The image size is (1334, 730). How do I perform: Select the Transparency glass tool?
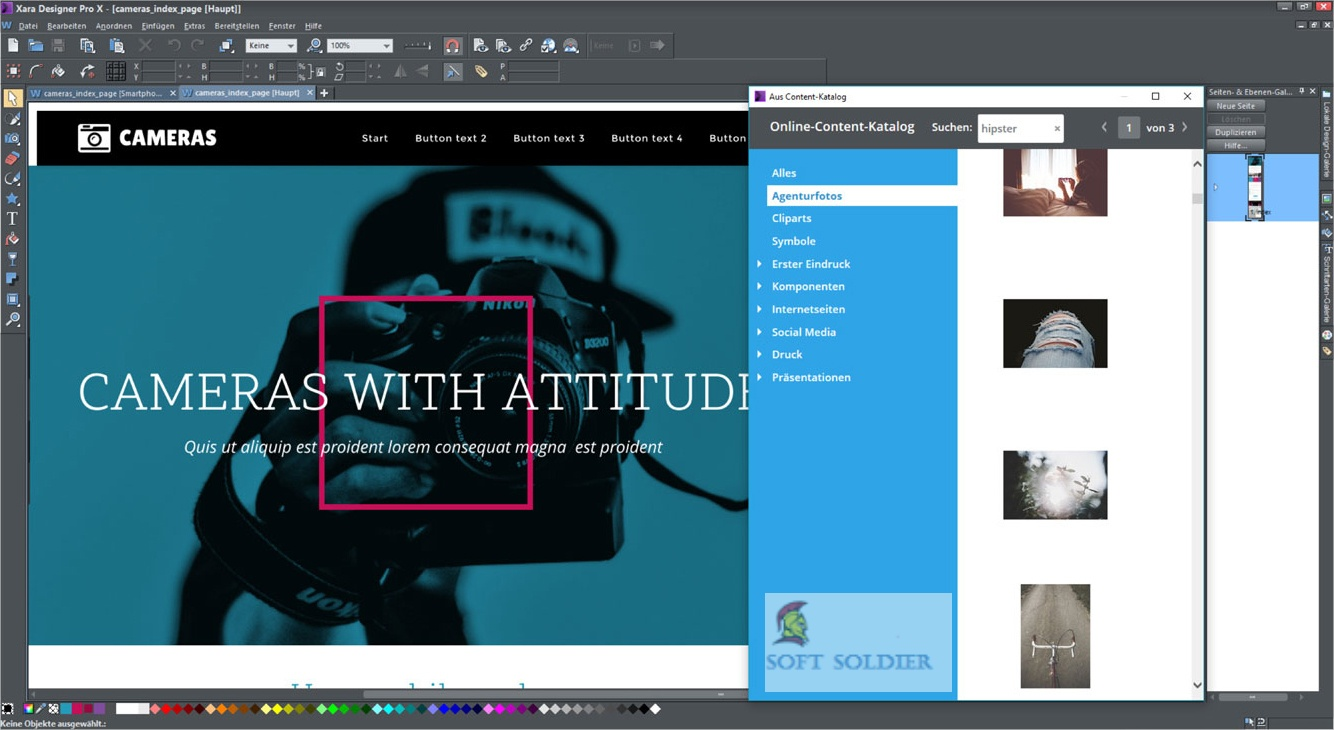click(x=12, y=259)
